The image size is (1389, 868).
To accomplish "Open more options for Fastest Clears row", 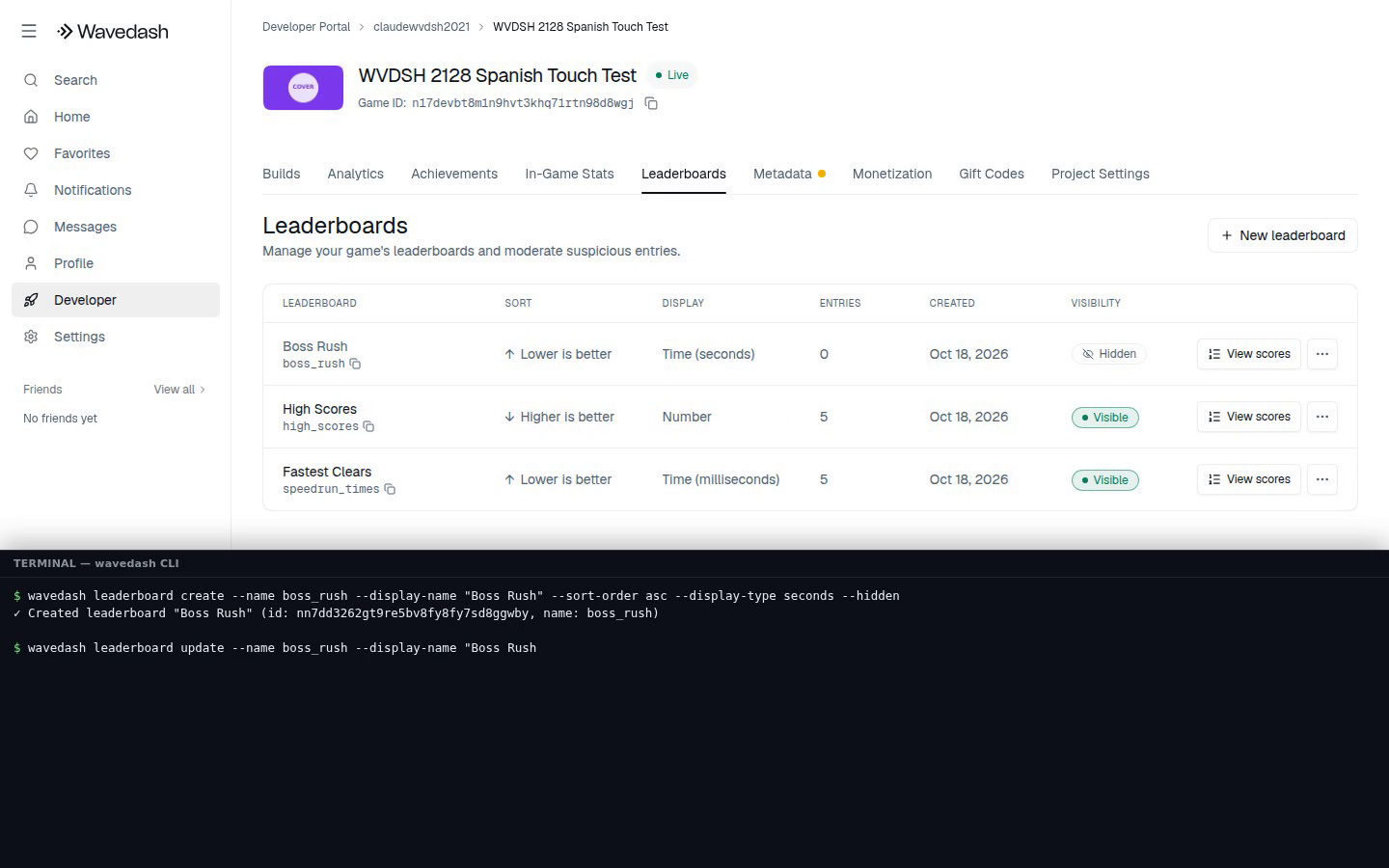I will pyautogui.click(x=1322, y=479).
